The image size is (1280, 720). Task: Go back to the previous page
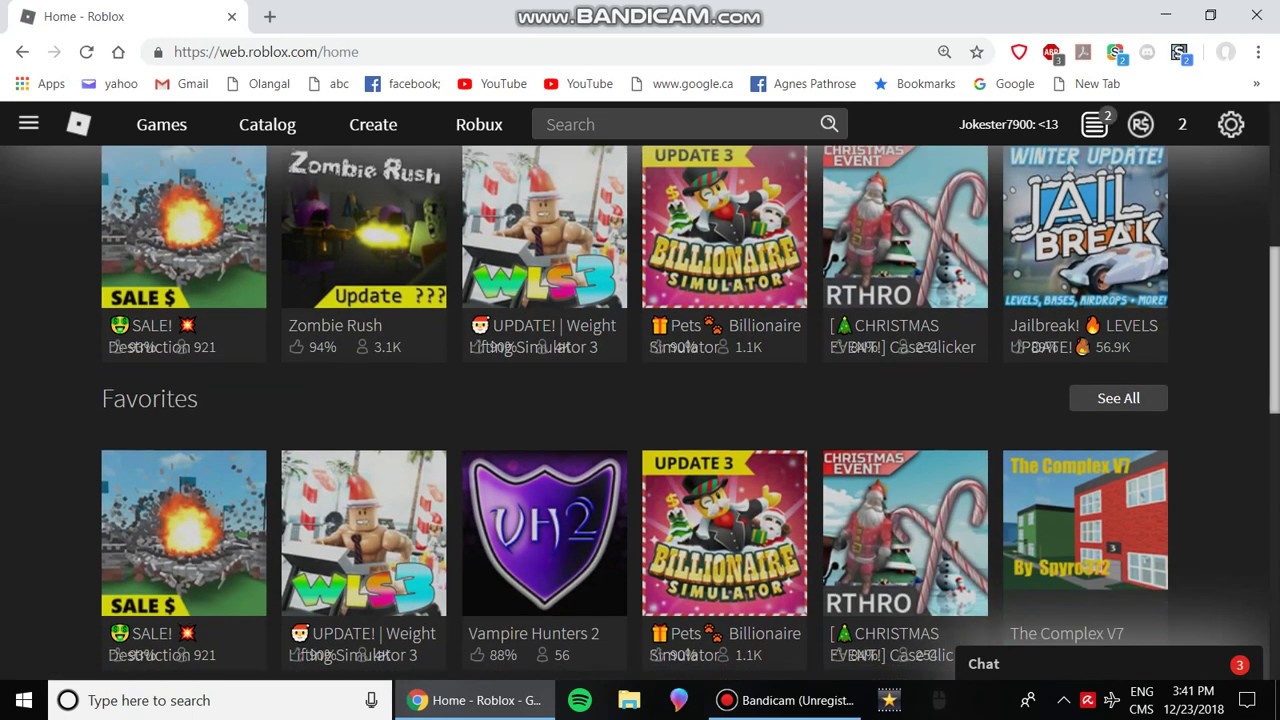pyautogui.click(x=22, y=52)
